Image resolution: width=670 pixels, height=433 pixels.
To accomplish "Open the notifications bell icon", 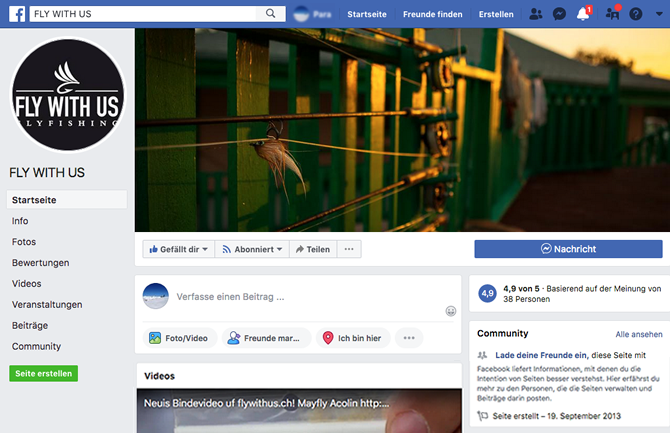I will click(x=583, y=14).
